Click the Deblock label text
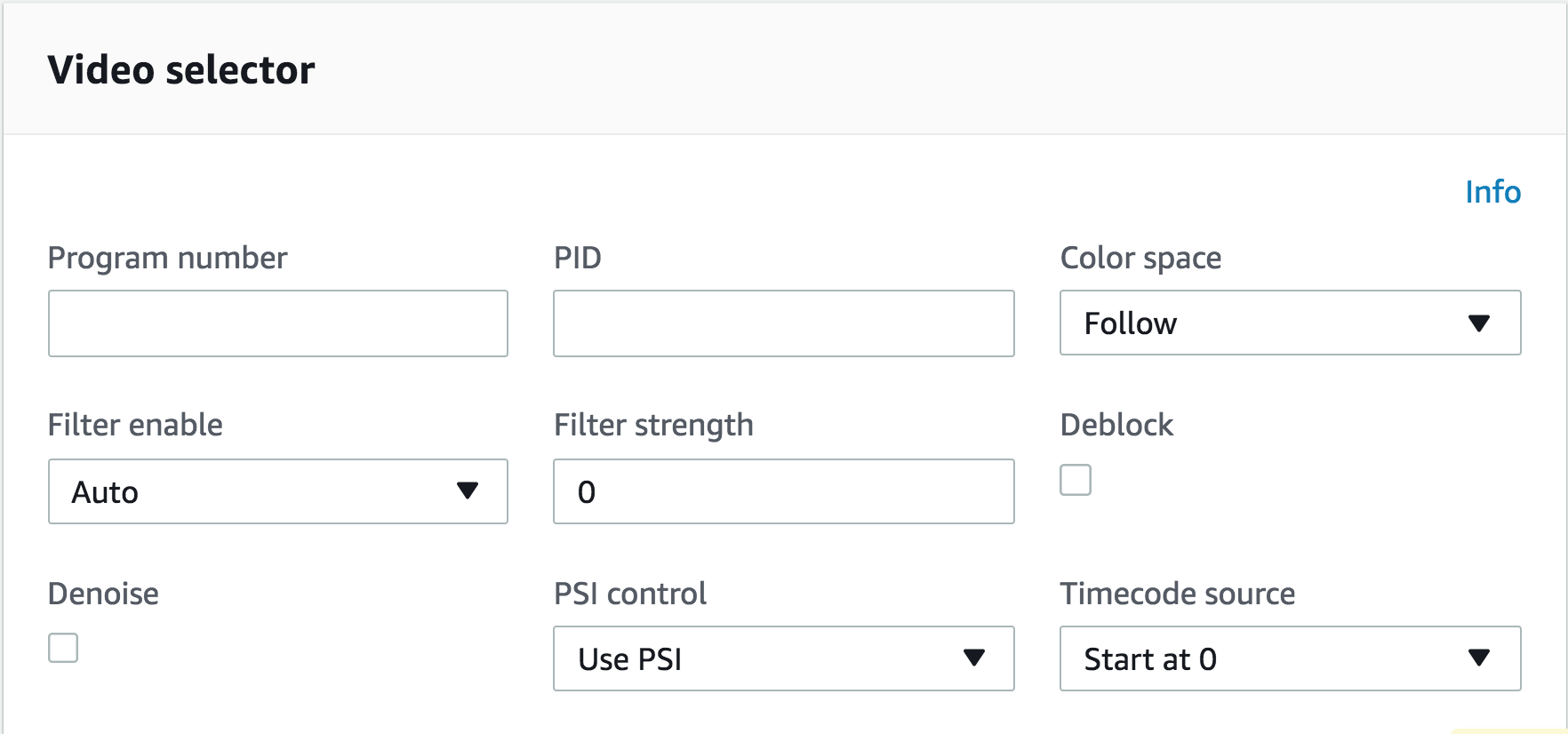The image size is (1568, 734). coord(1116,425)
